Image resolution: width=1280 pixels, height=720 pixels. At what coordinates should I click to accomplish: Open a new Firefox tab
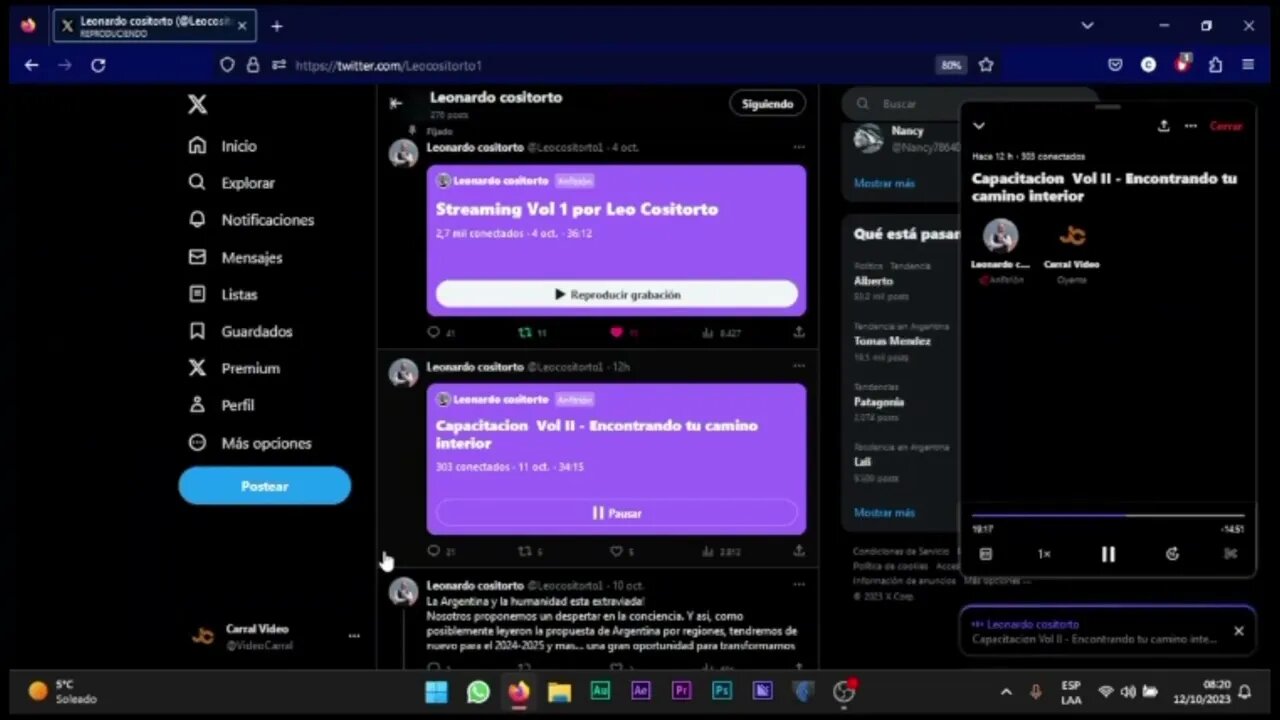tap(277, 26)
